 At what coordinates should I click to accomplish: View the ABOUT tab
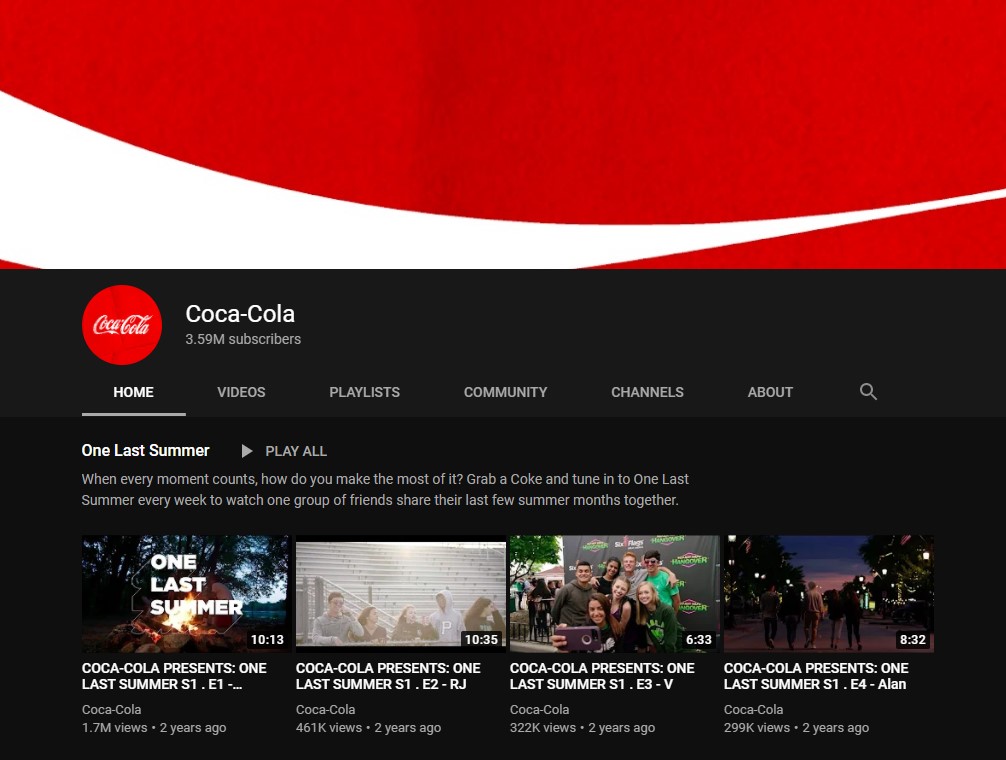tap(770, 392)
